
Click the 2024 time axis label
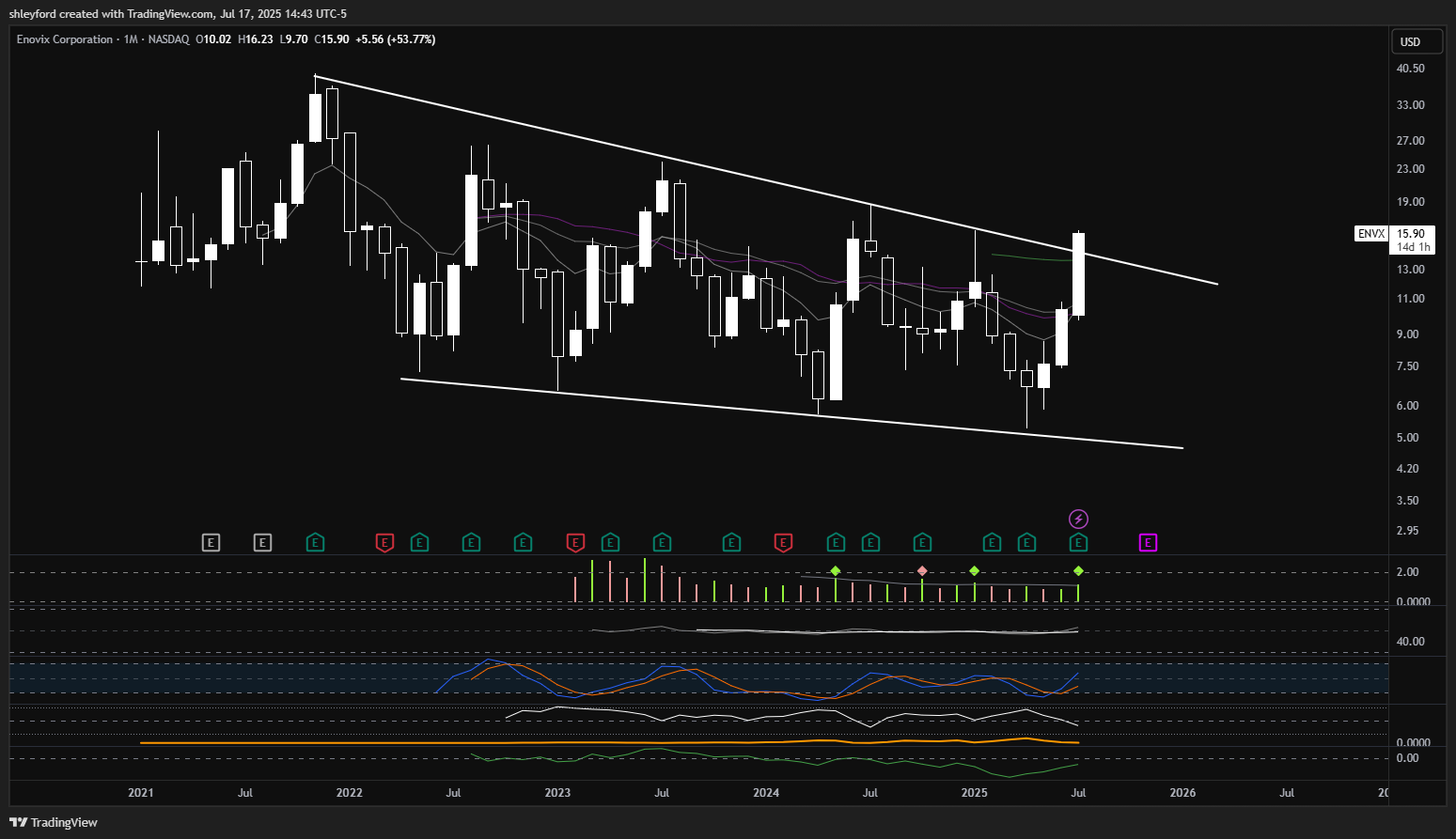(766, 793)
